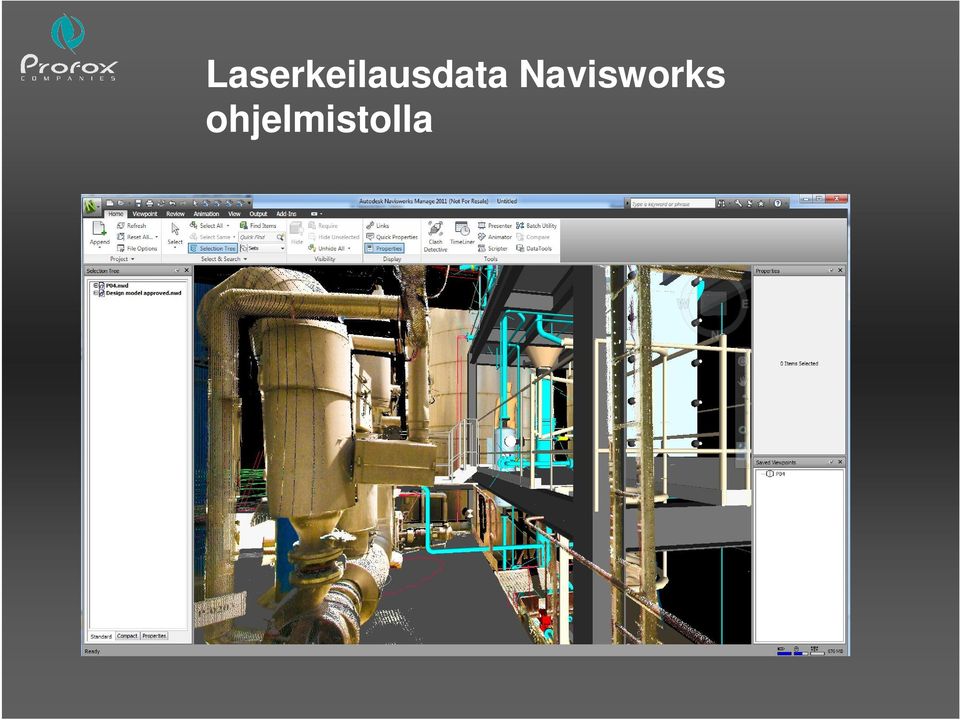960x720 pixels.
Task: Click the Select Same button
Action: click(211, 237)
